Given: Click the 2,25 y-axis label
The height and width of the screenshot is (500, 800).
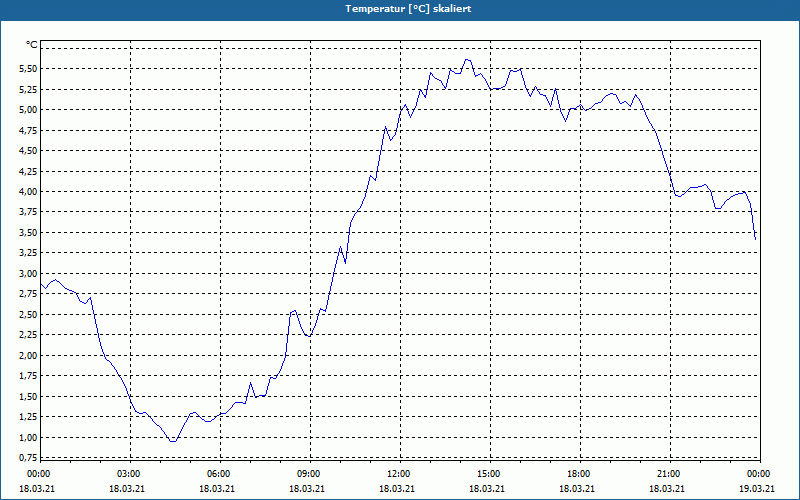Looking at the screenshot, I should (27, 335).
